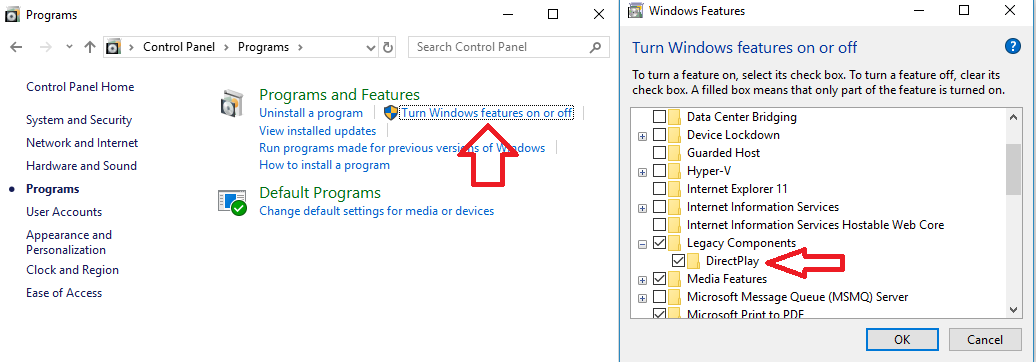
Task: Open Network and Internet category
Action: point(82,143)
